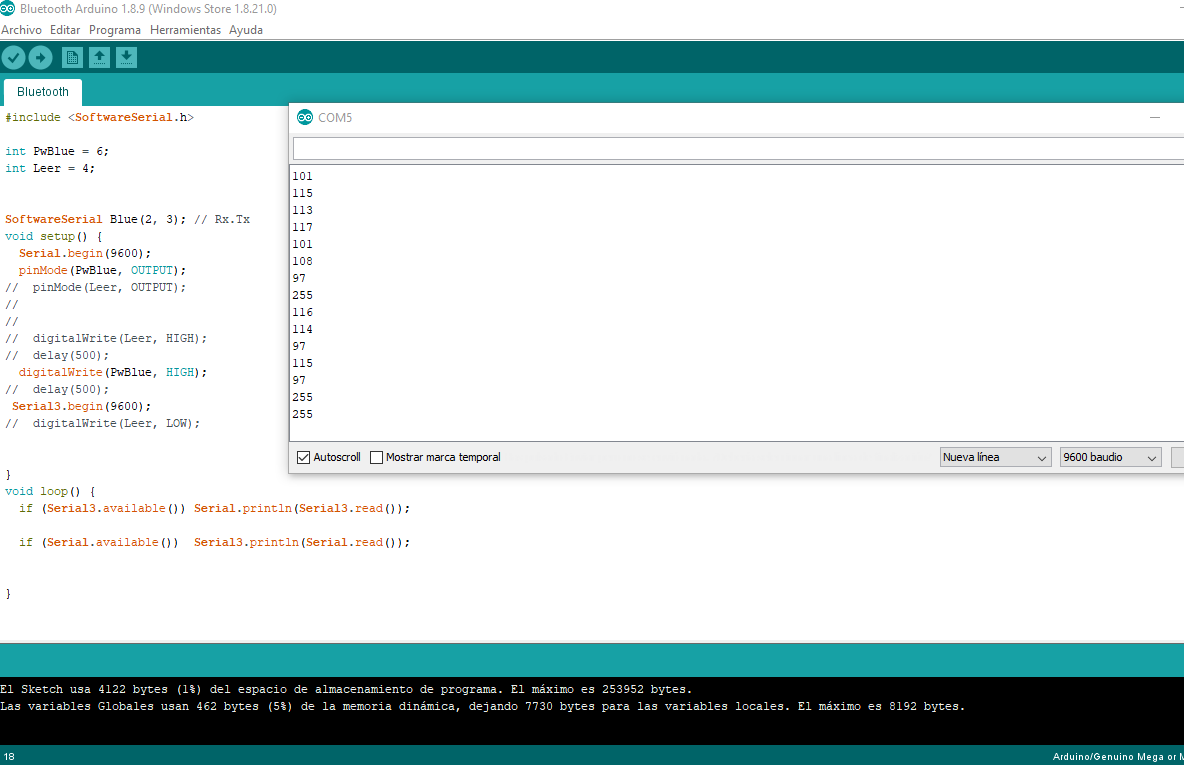Open the Archivo menu
The image size is (1184, 765).
21,30
